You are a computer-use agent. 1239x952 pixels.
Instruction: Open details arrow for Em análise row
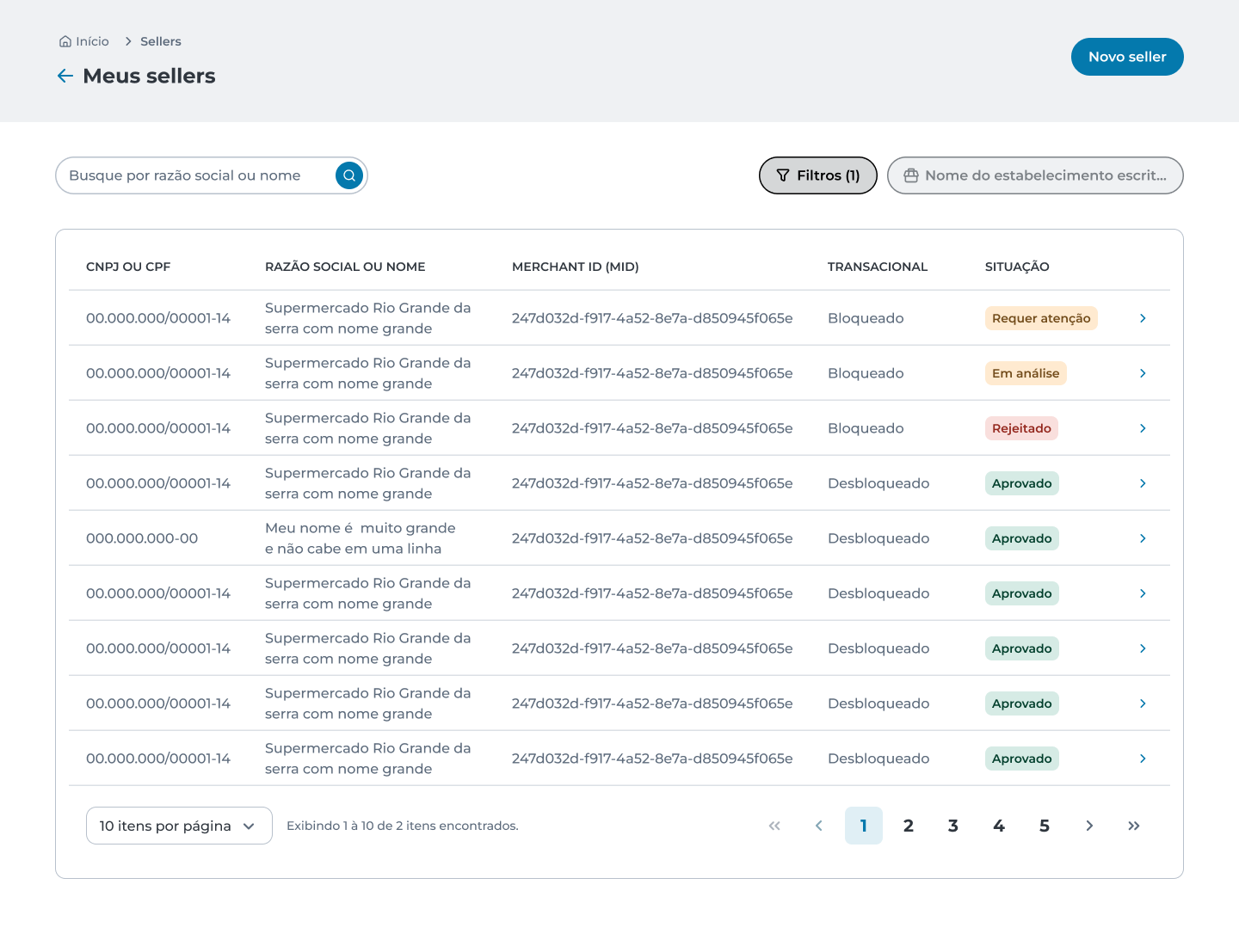pyautogui.click(x=1143, y=373)
